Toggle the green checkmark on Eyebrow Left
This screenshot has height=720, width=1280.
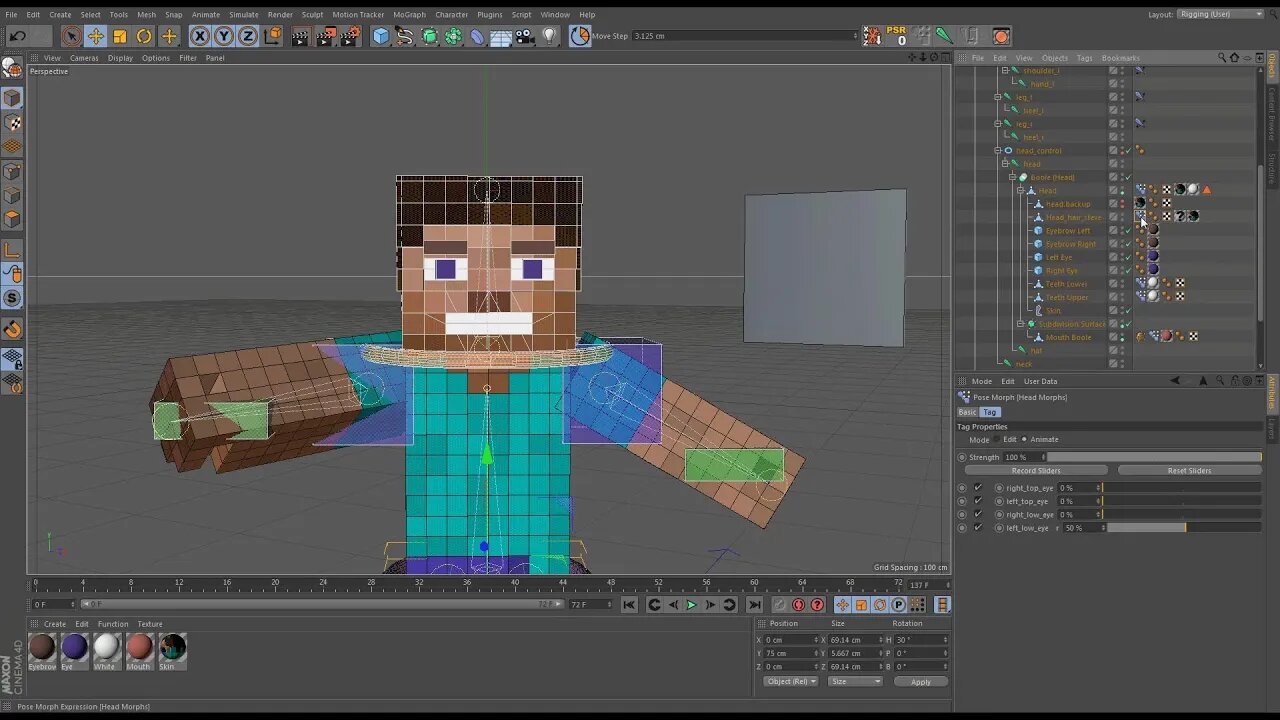click(1128, 231)
